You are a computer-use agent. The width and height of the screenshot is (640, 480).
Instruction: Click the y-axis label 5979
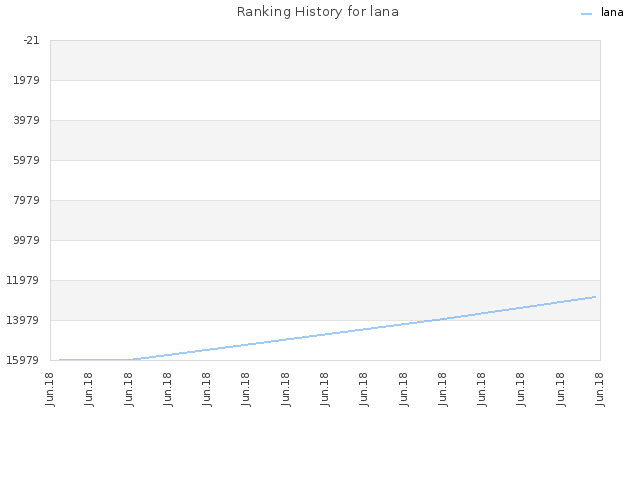(x=27, y=160)
